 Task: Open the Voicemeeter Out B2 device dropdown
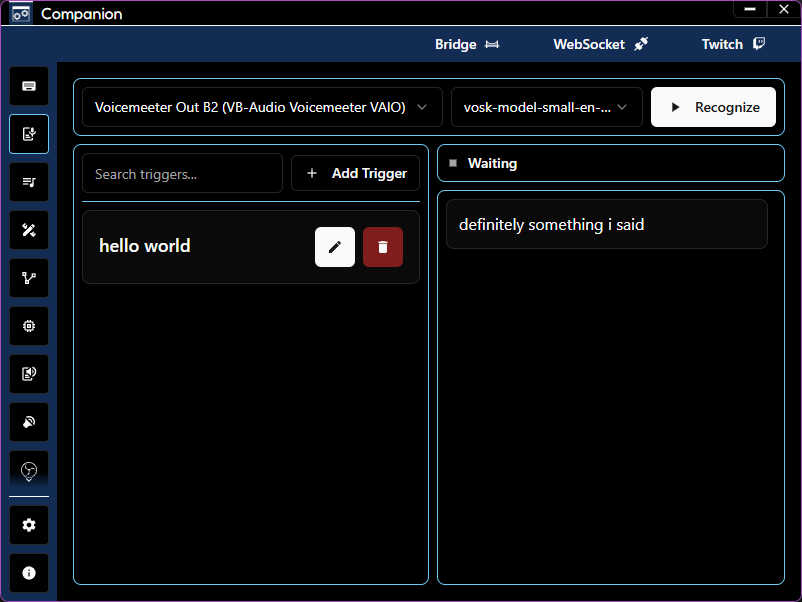click(x=262, y=107)
